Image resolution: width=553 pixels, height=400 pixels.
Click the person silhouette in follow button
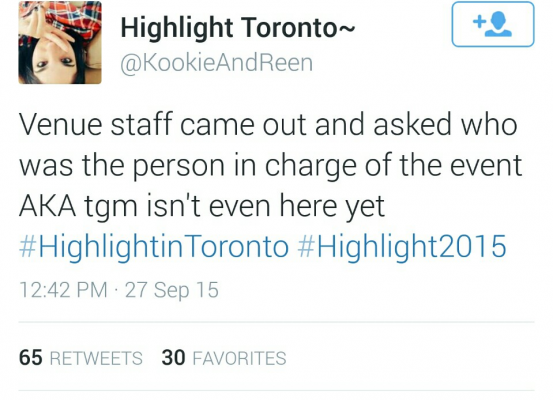click(x=498, y=24)
